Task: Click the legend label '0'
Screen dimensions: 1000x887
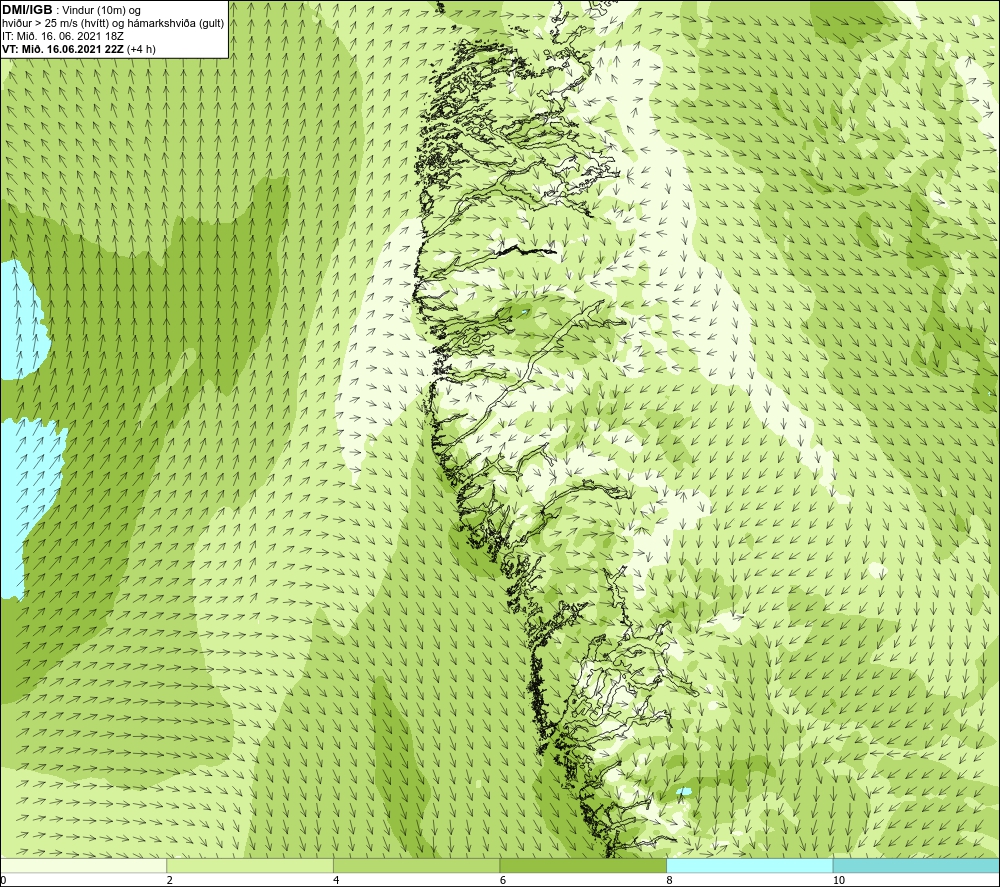Action: (x=3, y=880)
